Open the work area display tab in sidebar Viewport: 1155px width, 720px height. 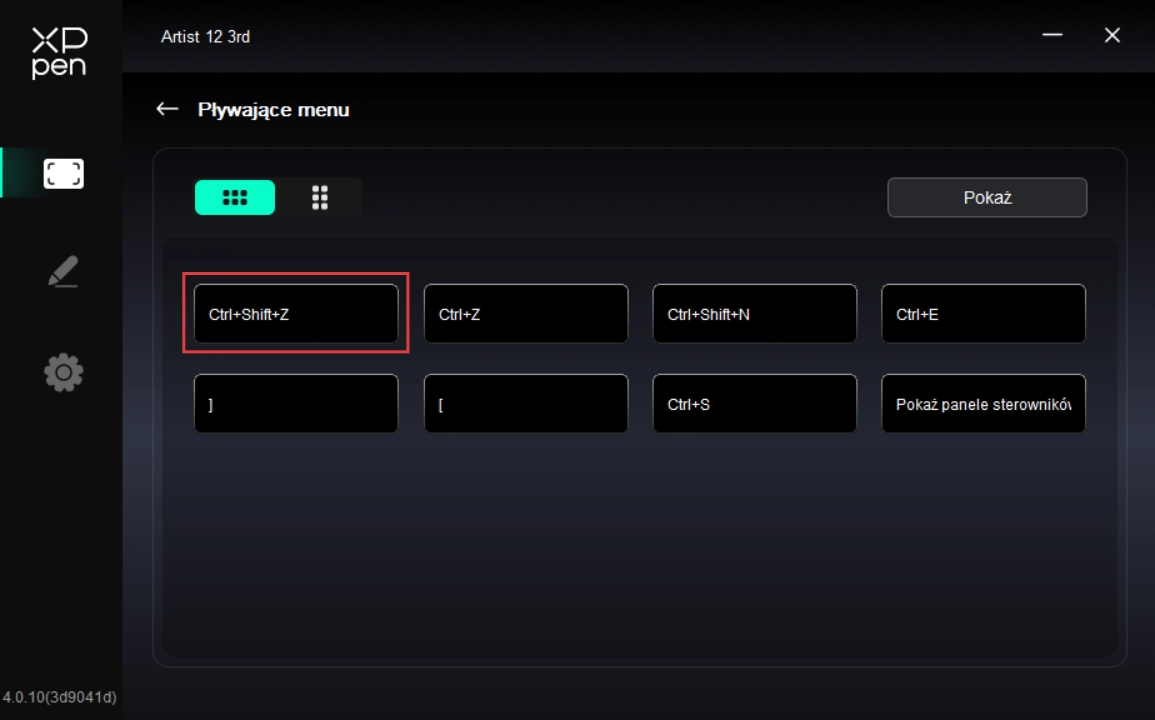[x=63, y=174]
